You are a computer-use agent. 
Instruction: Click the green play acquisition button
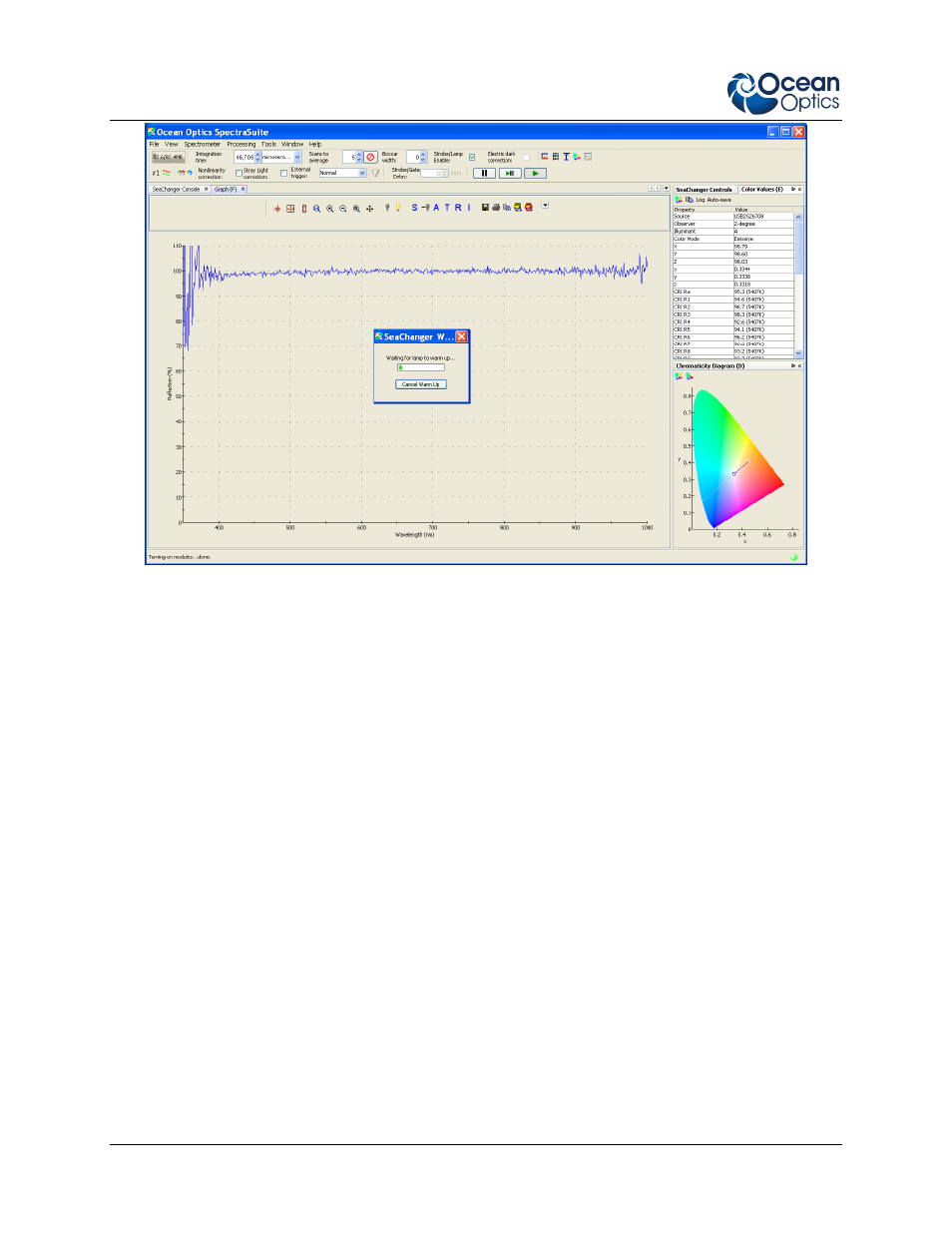tap(535, 173)
